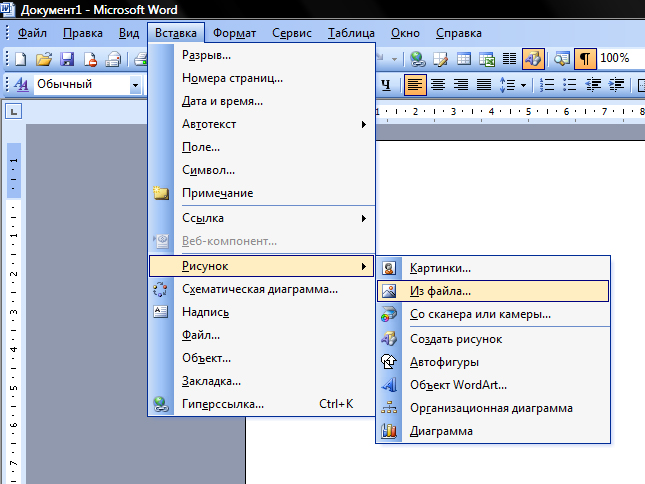Screen dimensions: 645x484
Task: Choose Закладка... menu entry
Action: point(262,381)
